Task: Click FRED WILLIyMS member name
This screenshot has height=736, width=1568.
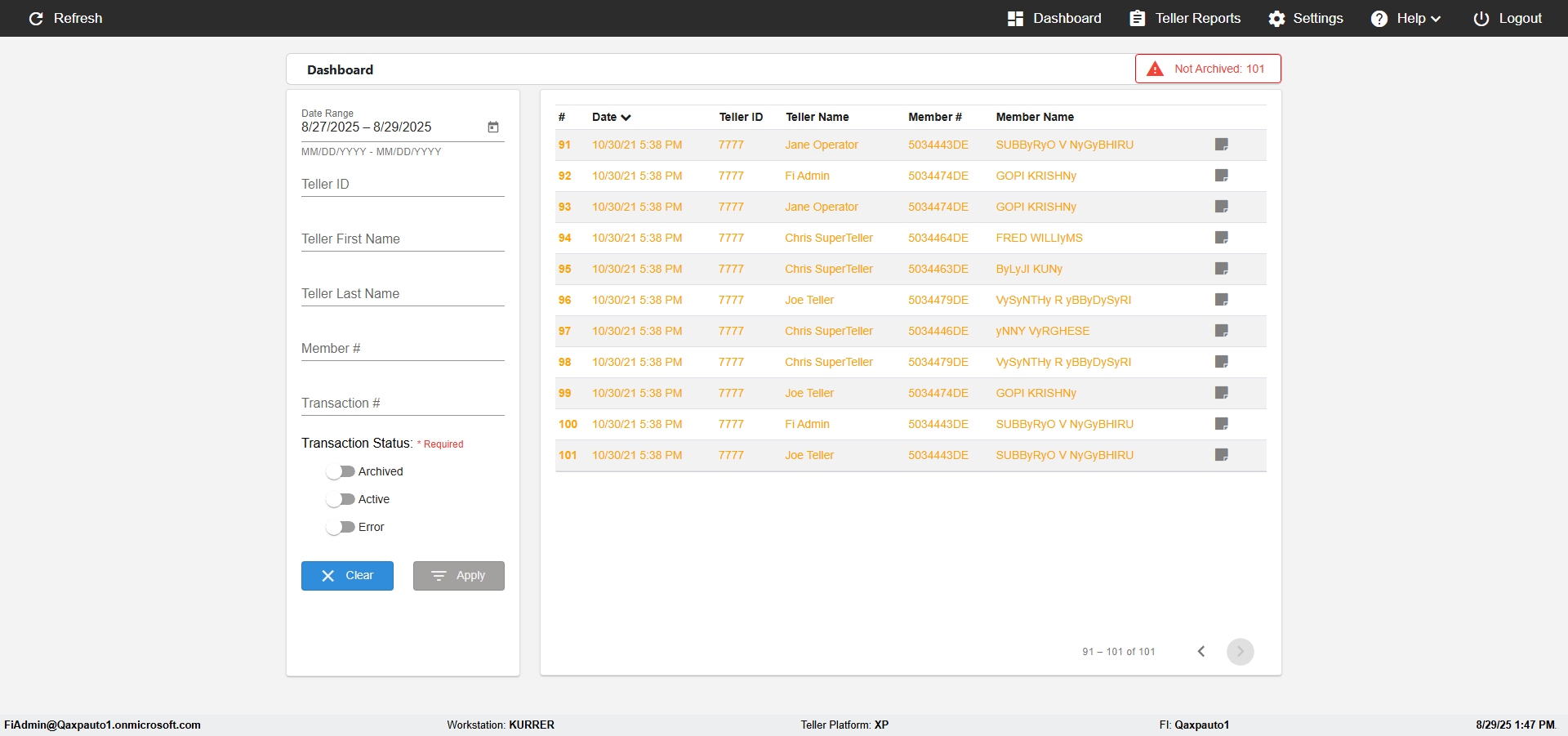Action: coord(1039,238)
